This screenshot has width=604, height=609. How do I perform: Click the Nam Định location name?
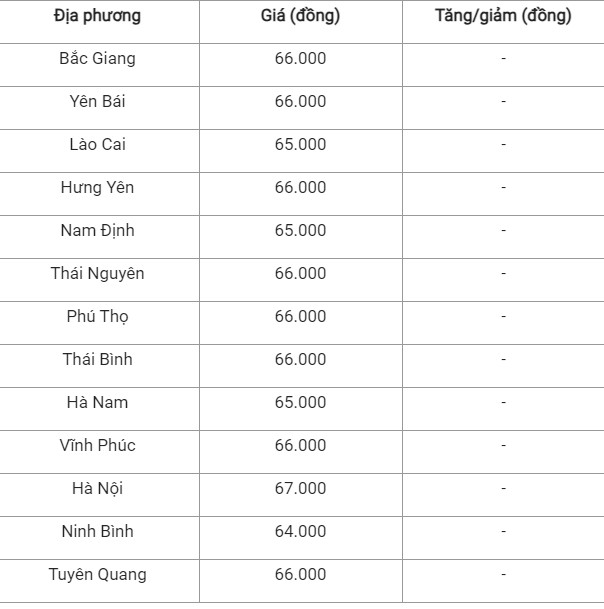point(97,231)
